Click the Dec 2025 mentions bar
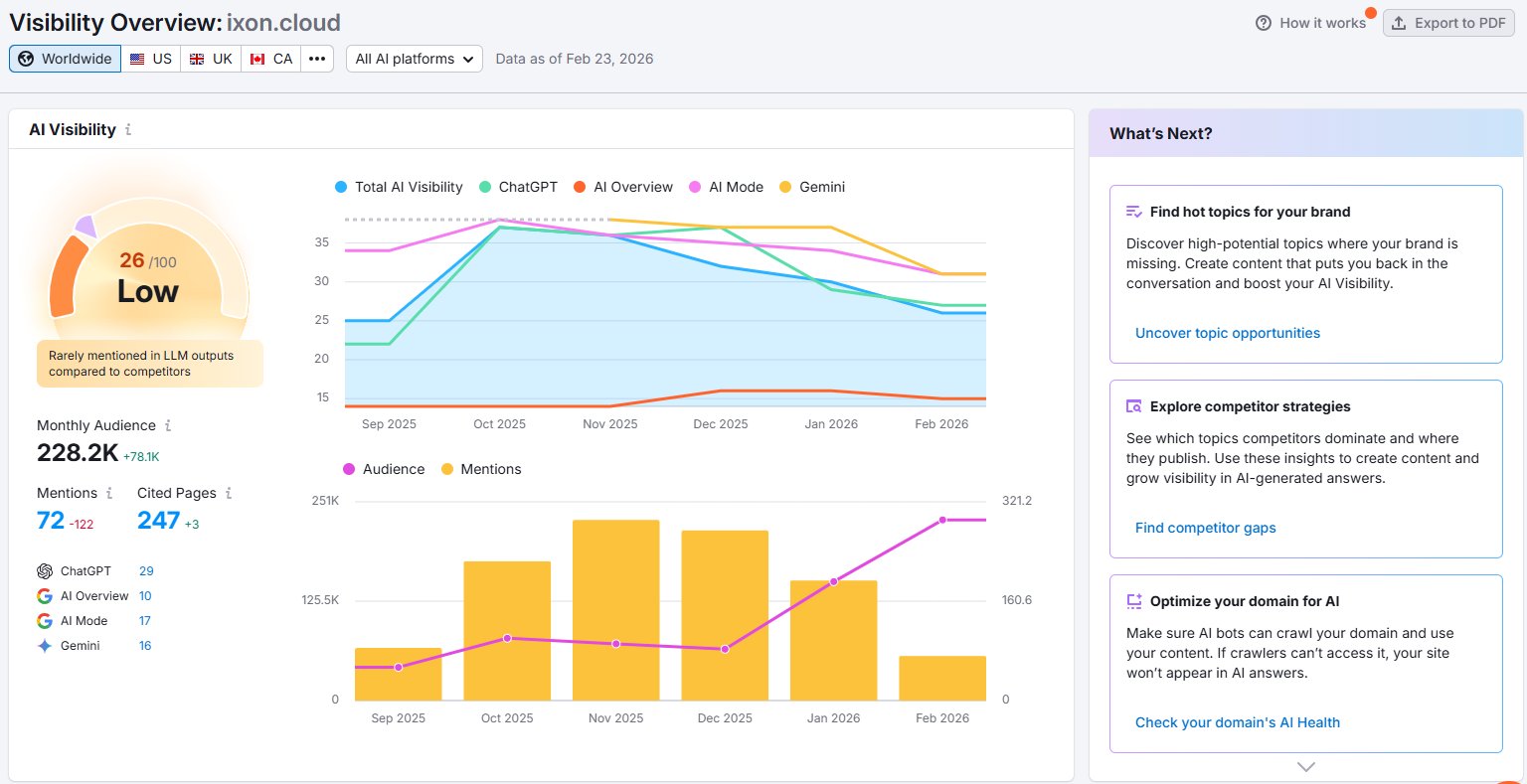Viewport: 1527px width, 784px height. 725,615
